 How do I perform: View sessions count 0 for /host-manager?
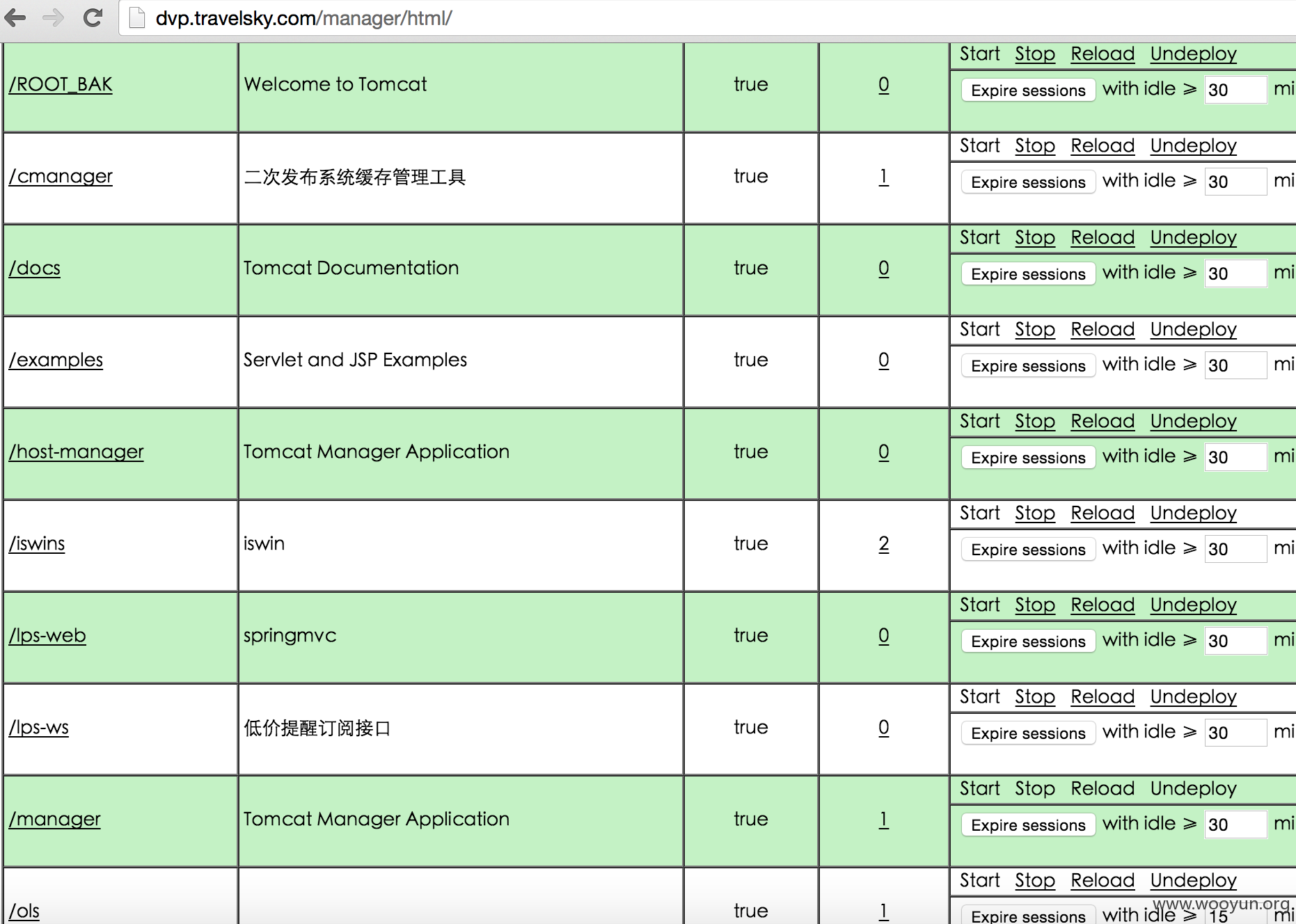[884, 452]
